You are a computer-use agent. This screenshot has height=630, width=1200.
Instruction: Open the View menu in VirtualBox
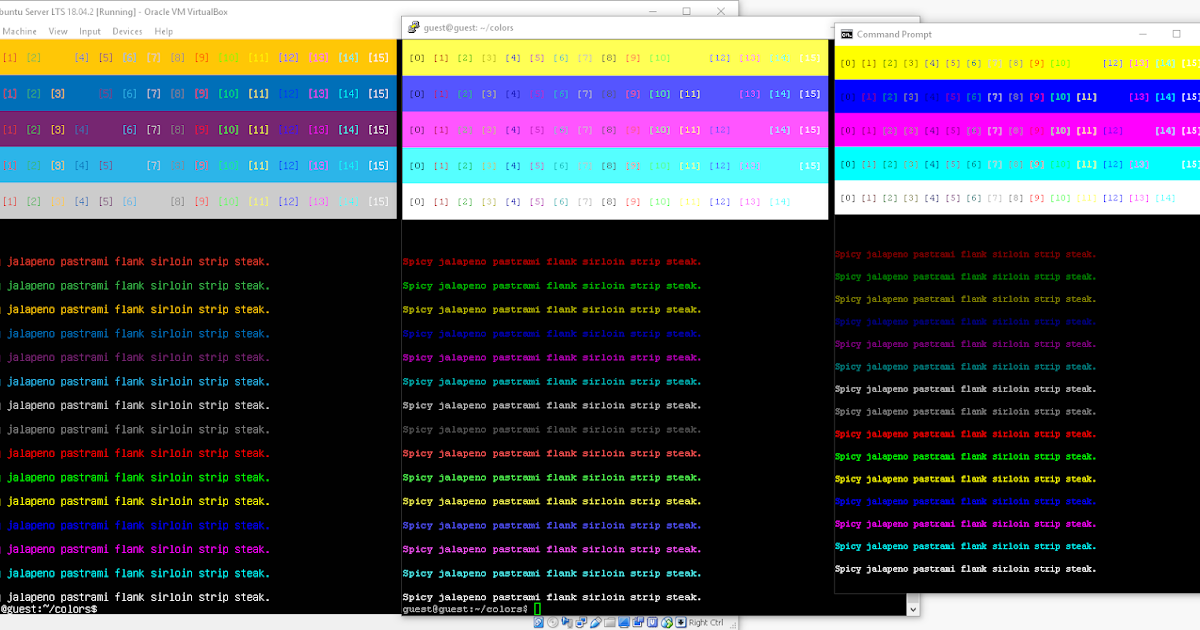tap(57, 31)
